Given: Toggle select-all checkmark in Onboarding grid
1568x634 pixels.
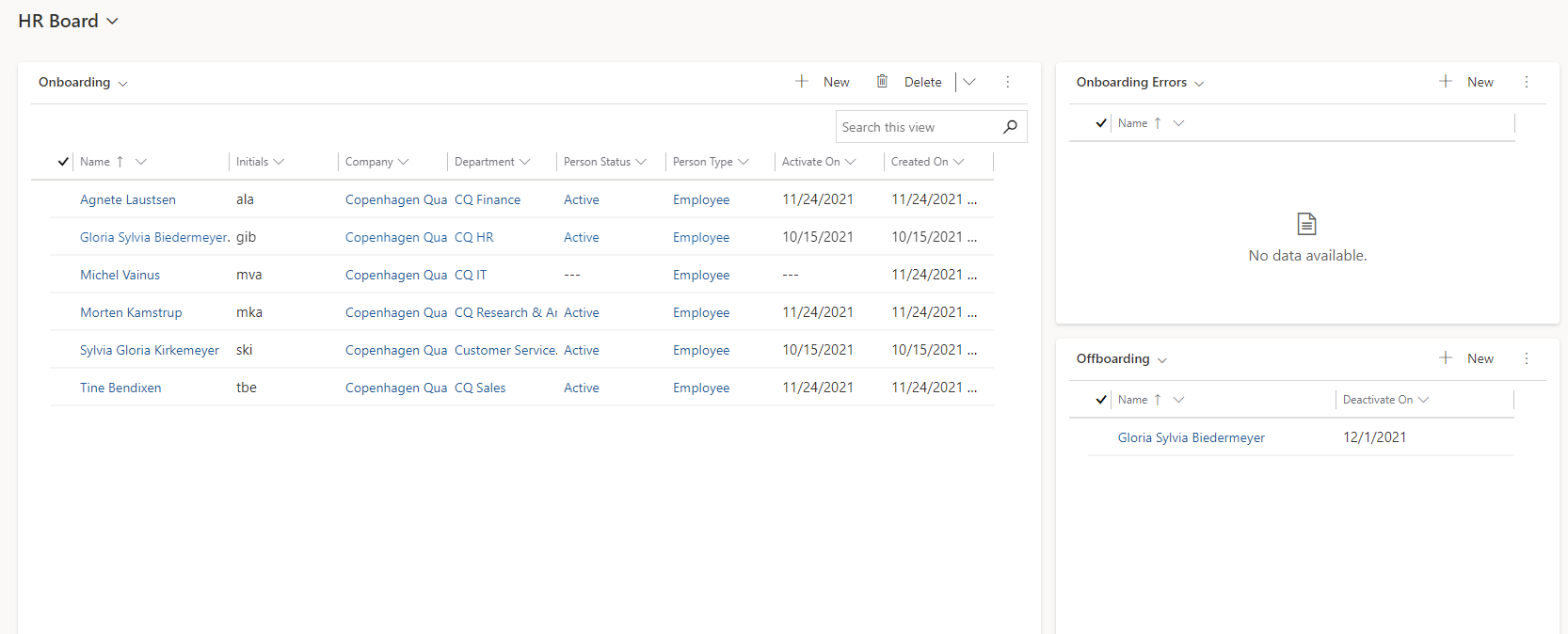Looking at the screenshot, I should 63,162.
